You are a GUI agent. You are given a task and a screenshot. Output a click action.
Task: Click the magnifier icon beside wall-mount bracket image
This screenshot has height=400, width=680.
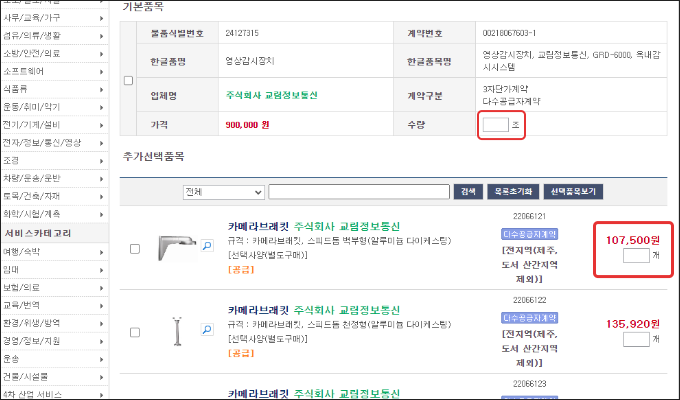tap(207, 243)
